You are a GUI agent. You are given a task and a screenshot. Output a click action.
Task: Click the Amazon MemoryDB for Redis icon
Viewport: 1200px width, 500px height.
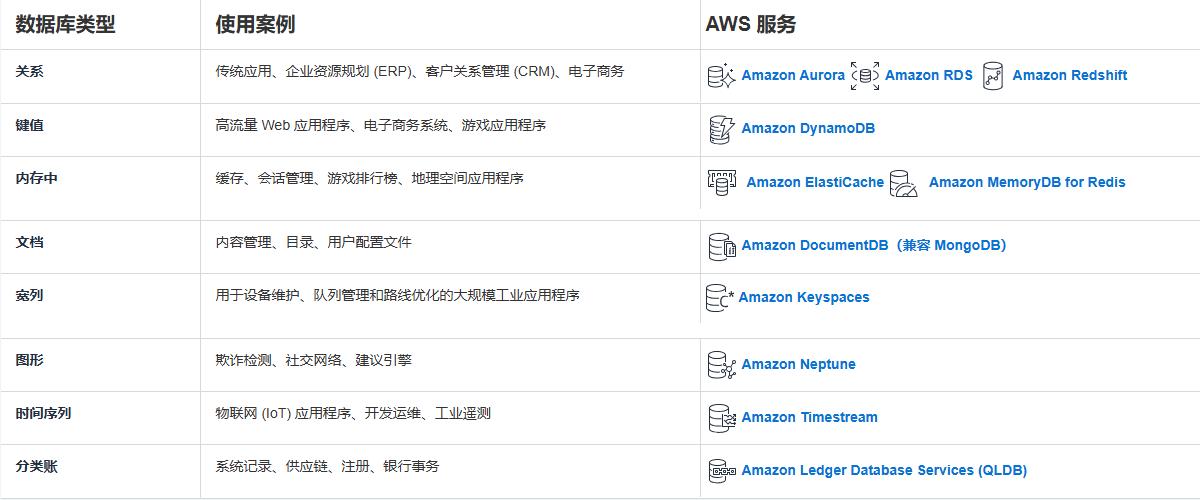click(x=903, y=183)
